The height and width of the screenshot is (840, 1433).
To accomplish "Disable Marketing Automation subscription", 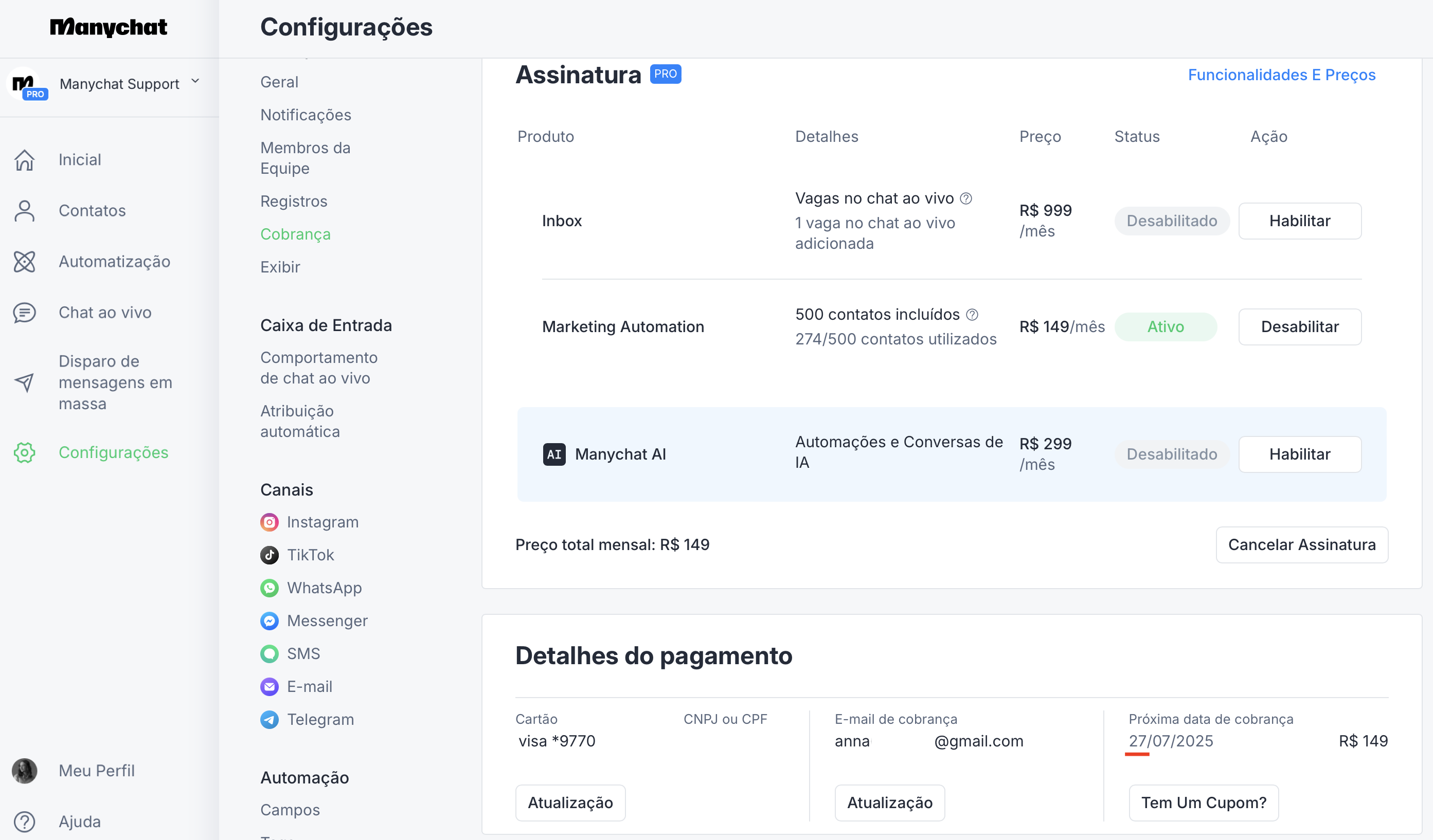I will coord(1299,327).
